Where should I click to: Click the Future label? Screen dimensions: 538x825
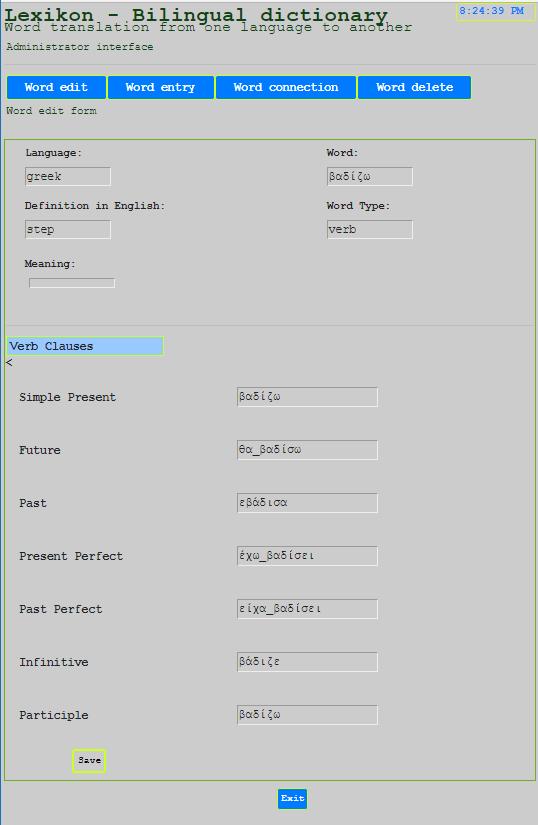pyautogui.click(x=40, y=450)
